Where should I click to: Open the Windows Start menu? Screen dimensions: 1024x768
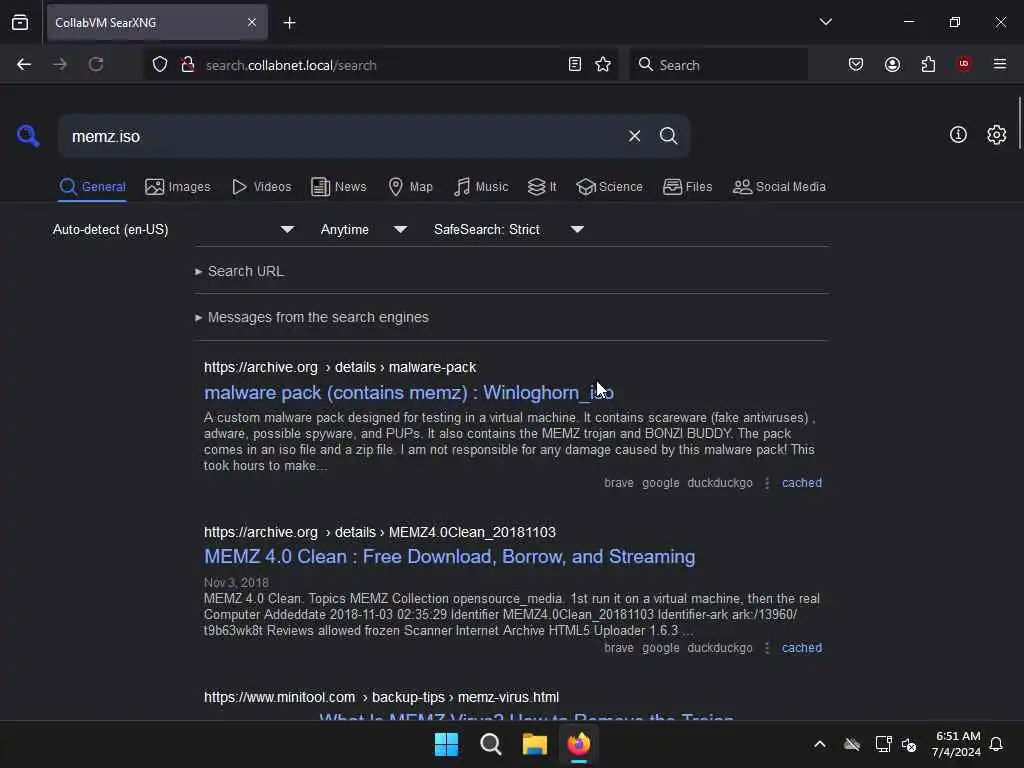(447, 744)
